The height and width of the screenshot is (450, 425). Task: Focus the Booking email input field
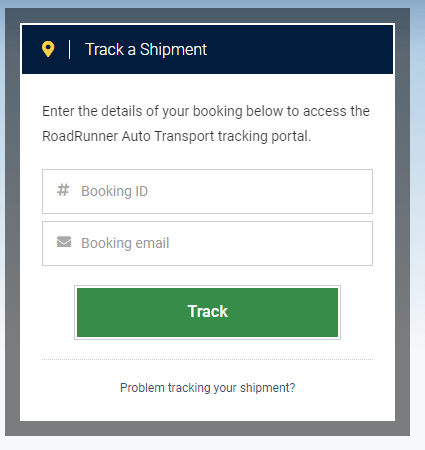tap(207, 243)
